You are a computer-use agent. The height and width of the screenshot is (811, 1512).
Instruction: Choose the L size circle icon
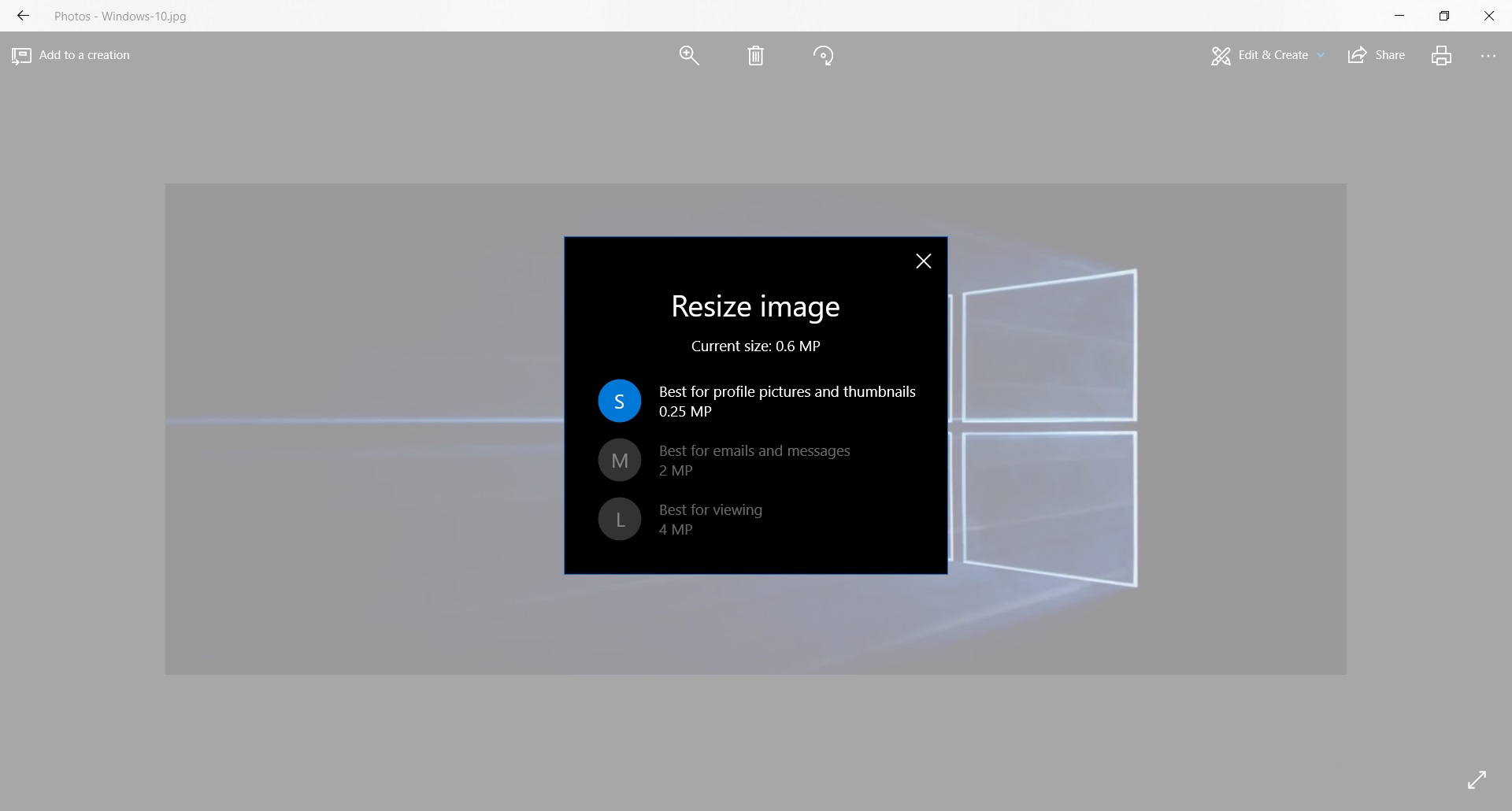click(x=620, y=520)
